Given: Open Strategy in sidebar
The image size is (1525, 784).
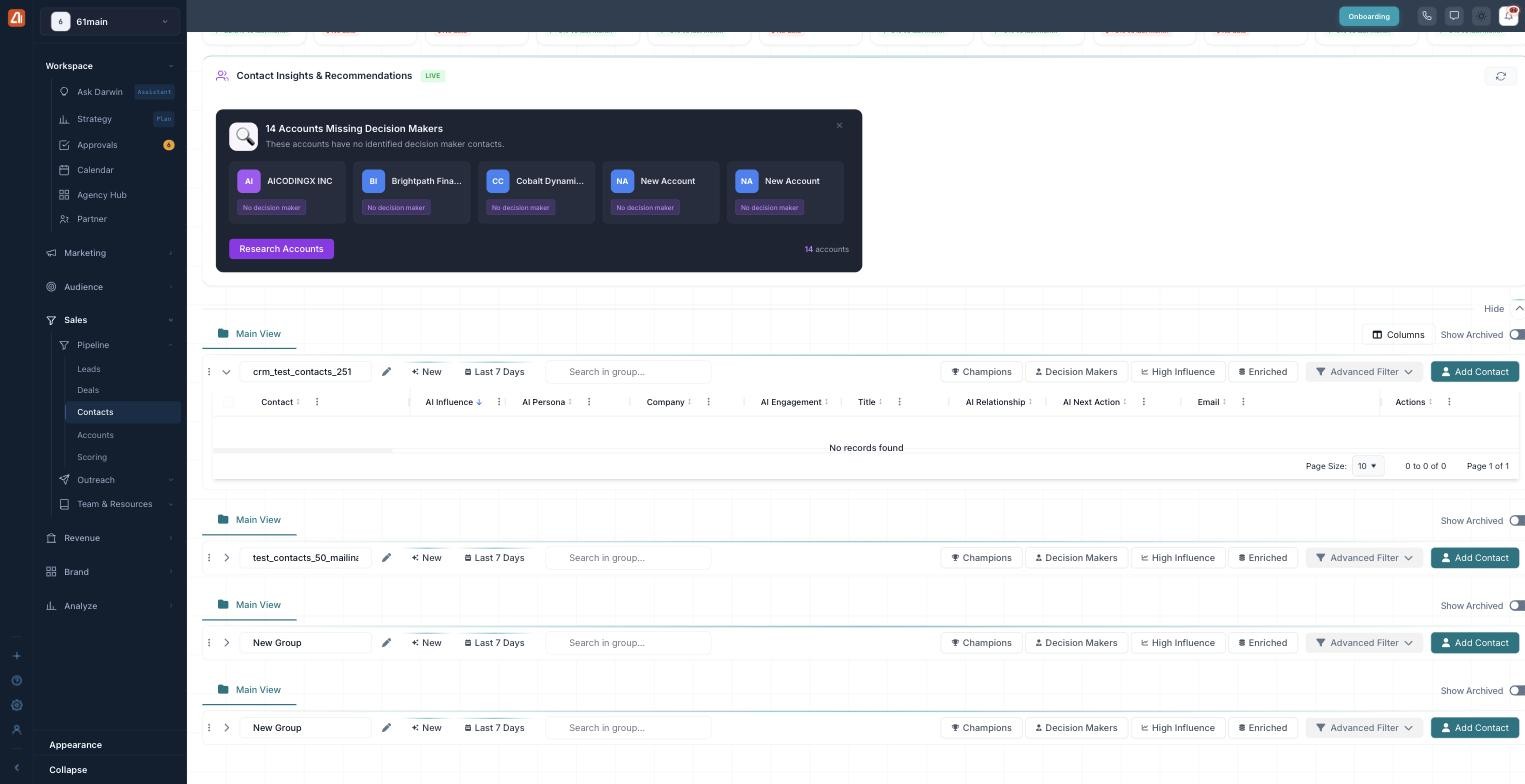Looking at the screenshot, I should [95, 119].
